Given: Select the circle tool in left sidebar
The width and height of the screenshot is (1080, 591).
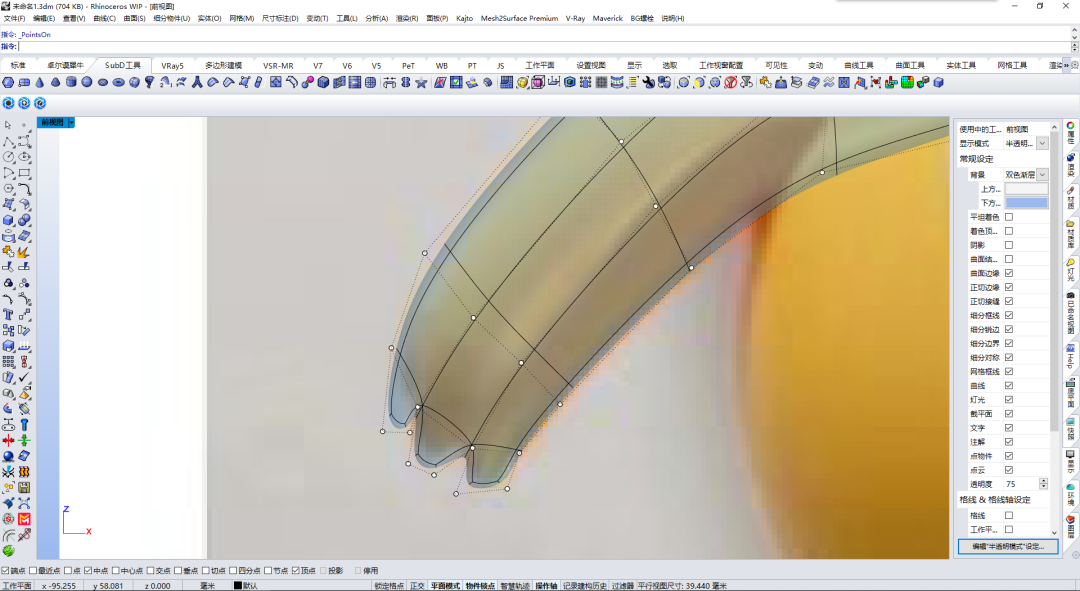Looking at the screenshot, I should (8, 157).
